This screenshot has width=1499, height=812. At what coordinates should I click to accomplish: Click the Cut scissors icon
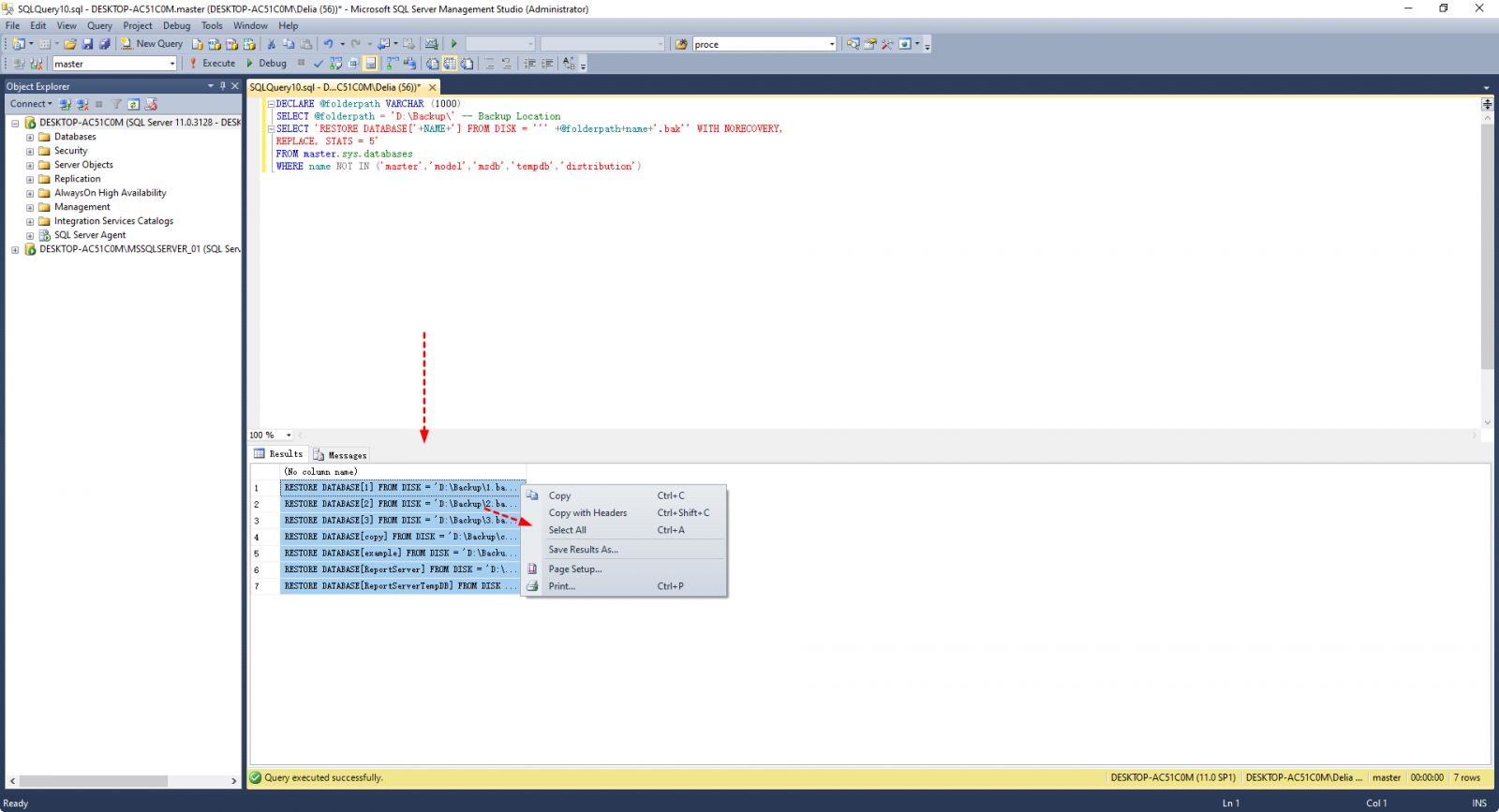[272, 44]
